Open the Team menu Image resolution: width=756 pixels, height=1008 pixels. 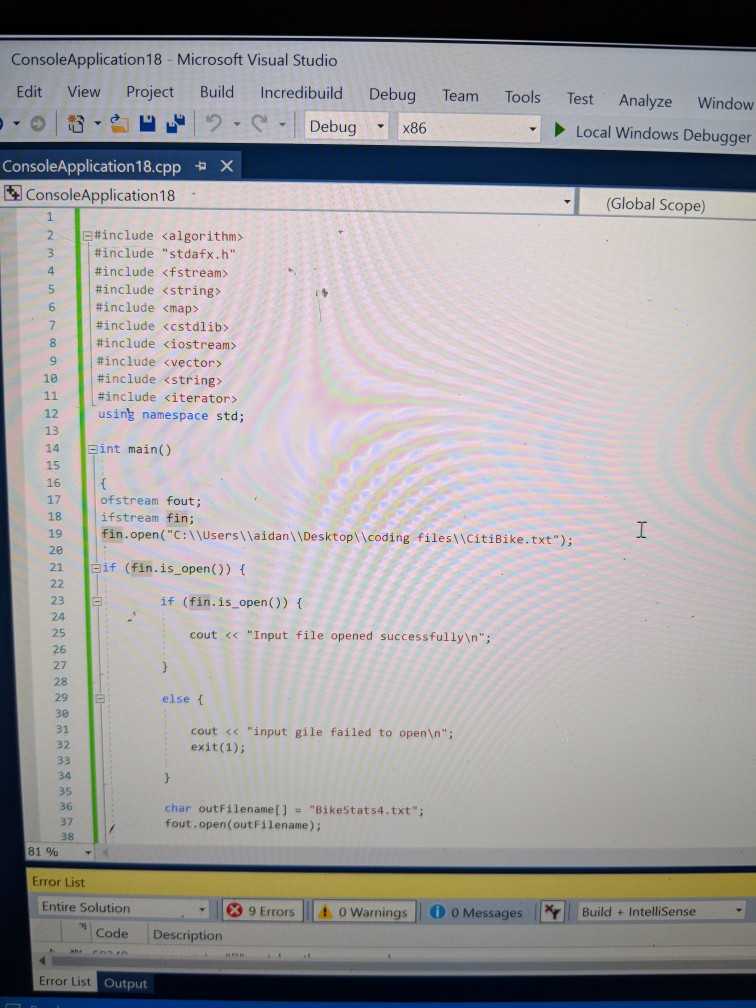[460, 96]
